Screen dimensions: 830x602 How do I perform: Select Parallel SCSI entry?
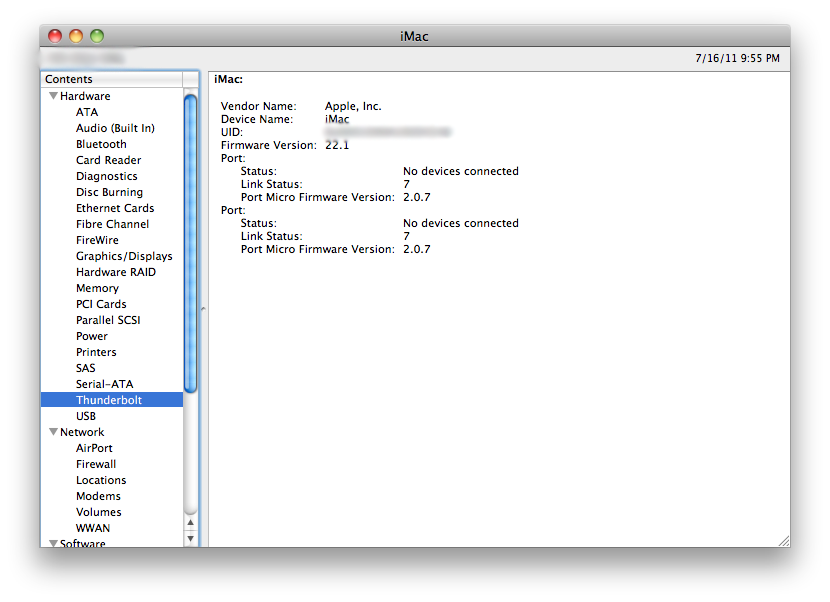click(x=108, y=320)
